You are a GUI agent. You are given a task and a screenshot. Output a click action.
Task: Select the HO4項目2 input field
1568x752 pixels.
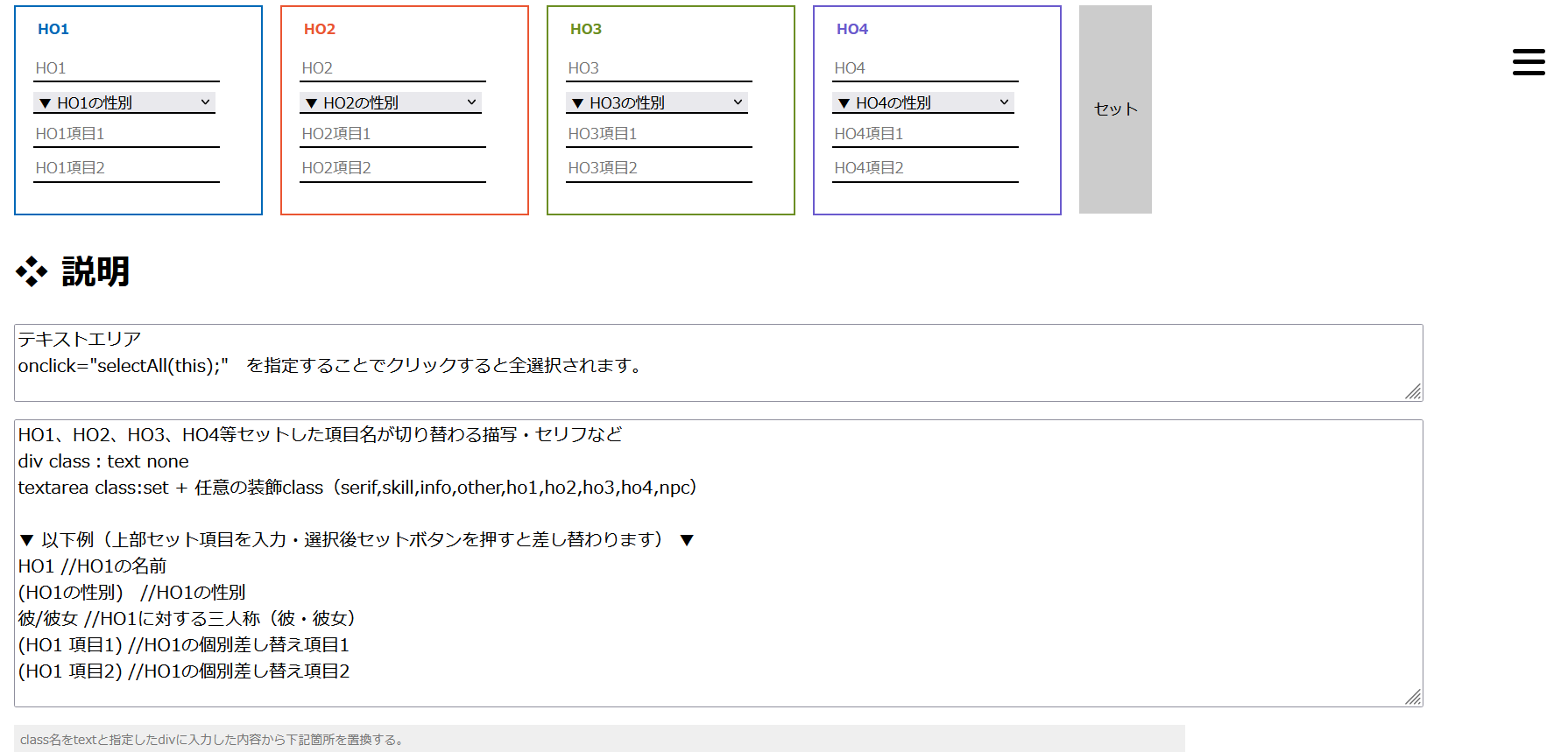[x=925, y=168]
